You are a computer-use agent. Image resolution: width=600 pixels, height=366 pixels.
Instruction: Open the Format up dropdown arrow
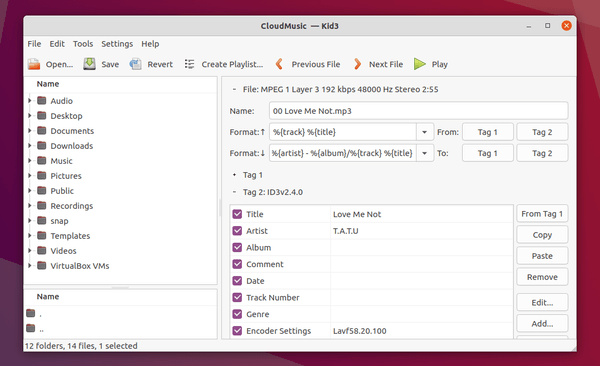click(x=425, y=132)
